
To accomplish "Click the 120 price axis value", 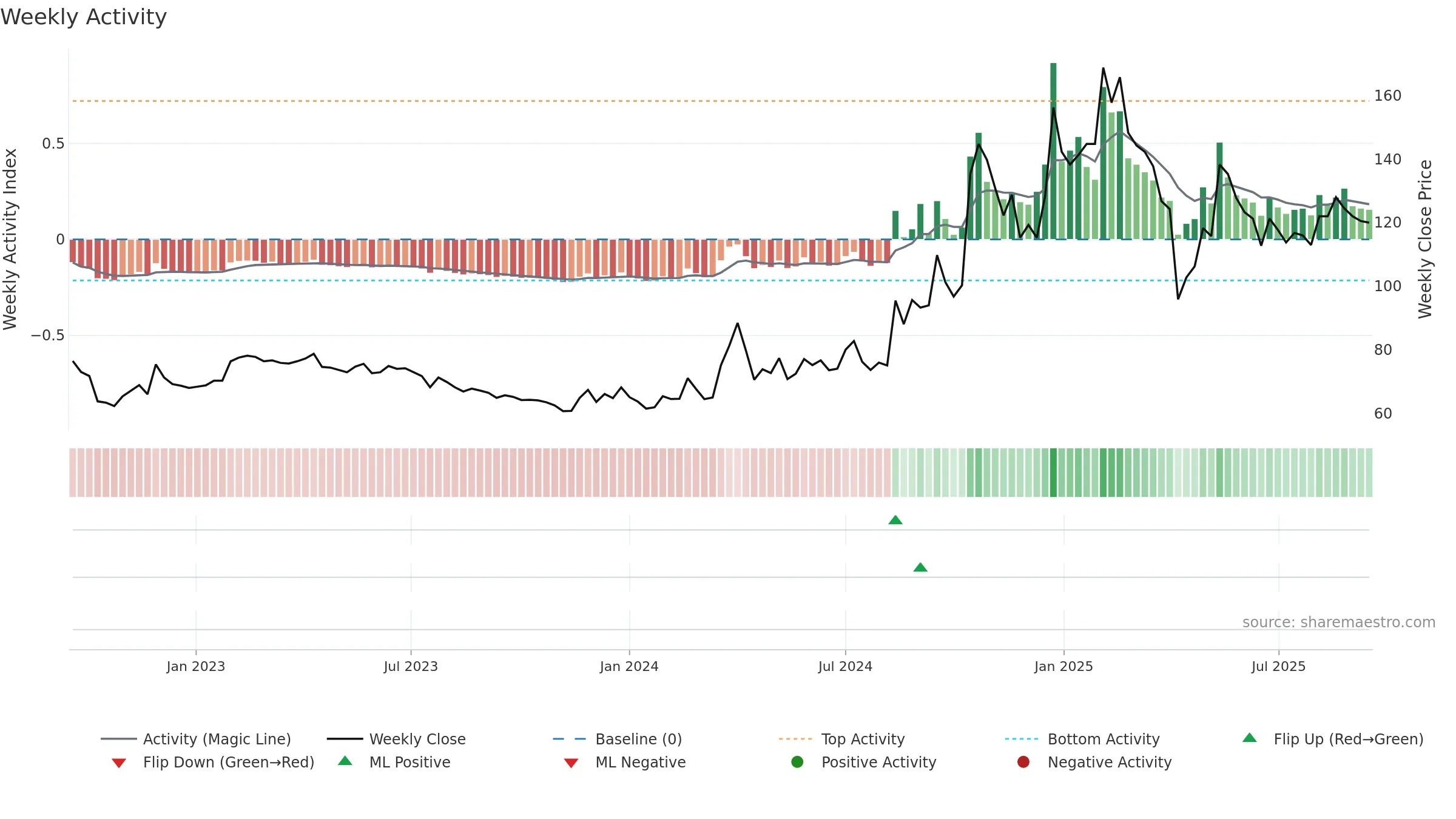I will pos(1388,223).
